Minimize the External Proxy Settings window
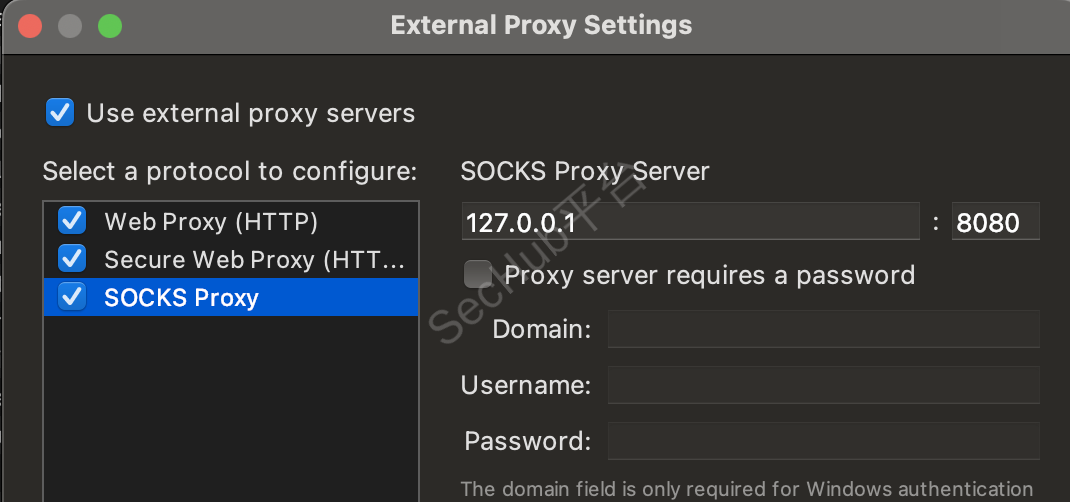 coord(70,25)
